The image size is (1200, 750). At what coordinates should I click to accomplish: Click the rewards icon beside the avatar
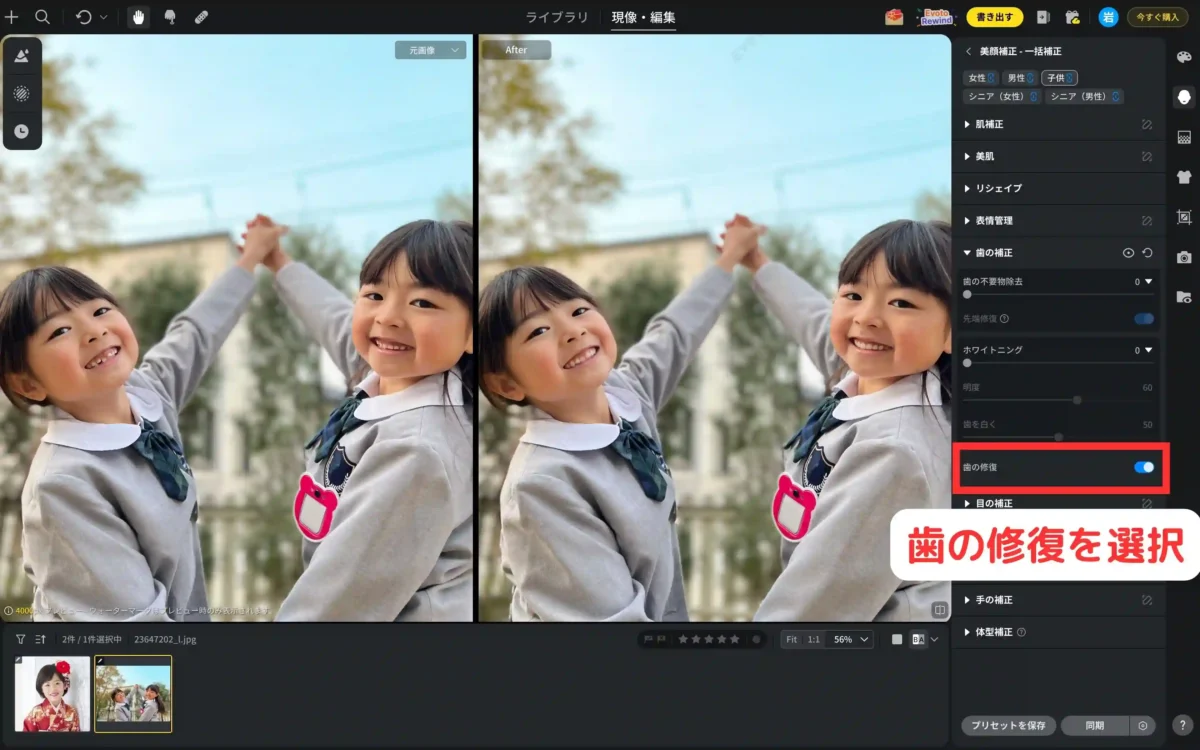1072,17
